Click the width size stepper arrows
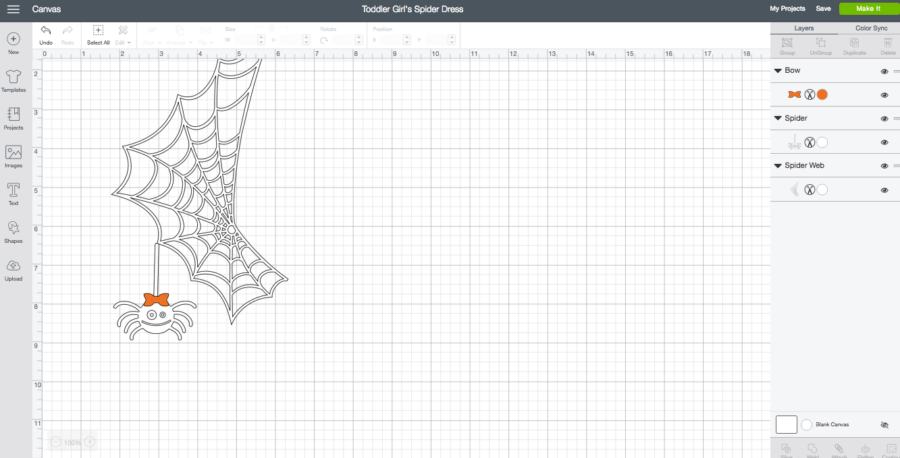 [261, 40]
